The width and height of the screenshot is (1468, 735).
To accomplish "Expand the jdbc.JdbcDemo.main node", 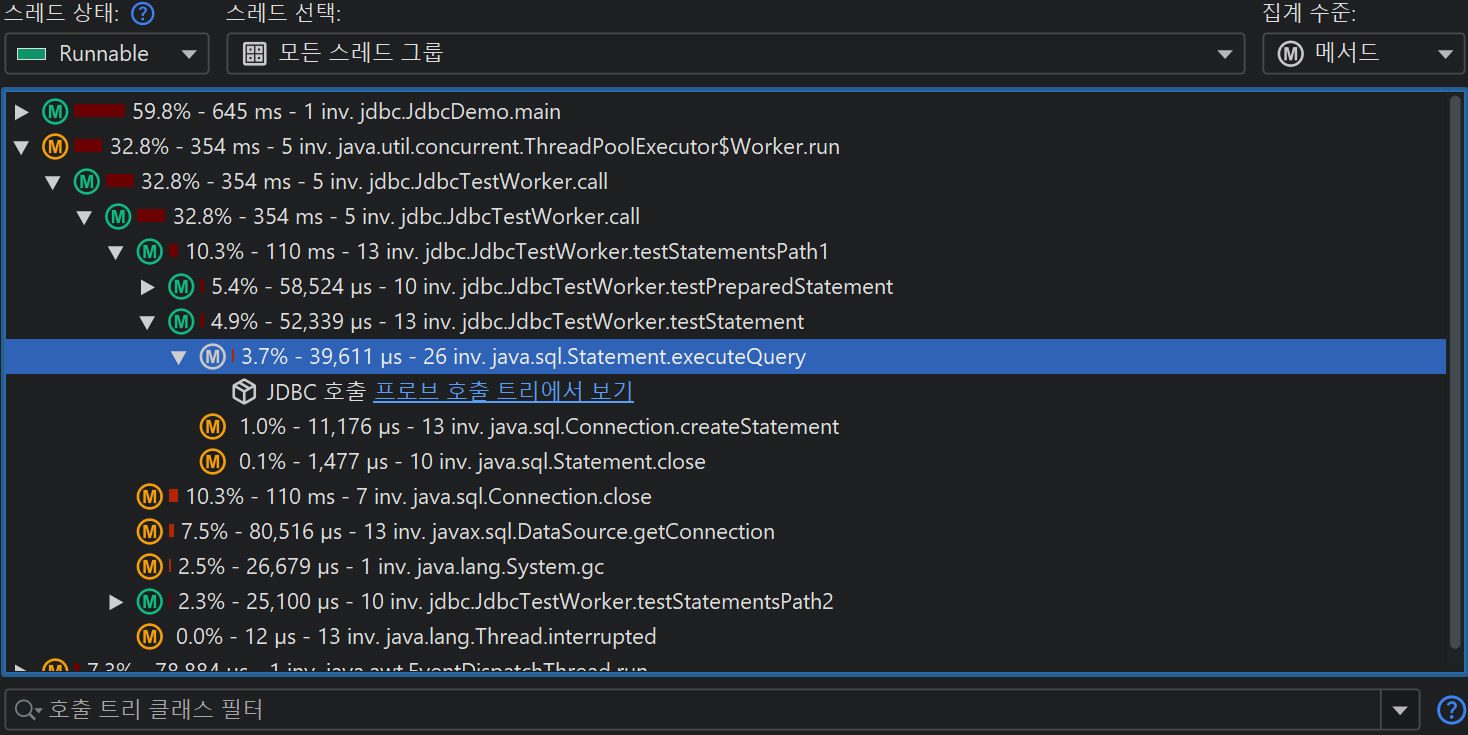I will [x=22, y=112].
